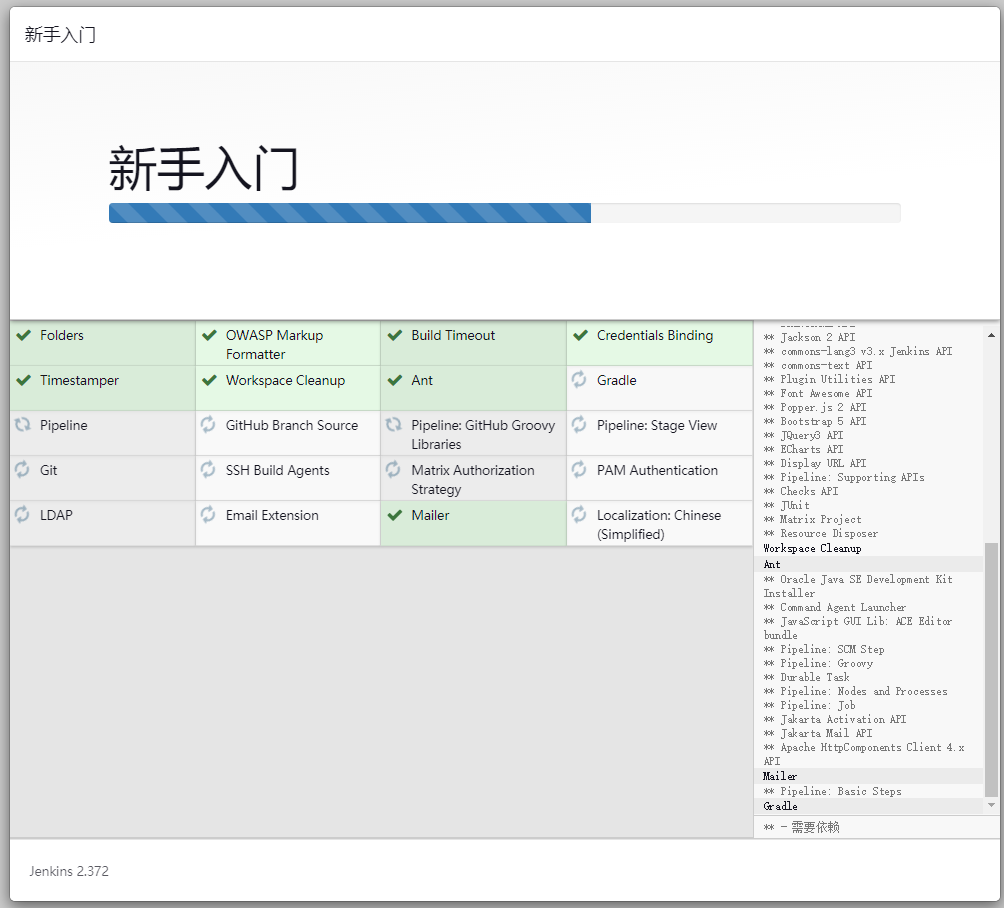
Task: Select the GitHub Branch Source plugin label
Action: [x=291, y=426]
